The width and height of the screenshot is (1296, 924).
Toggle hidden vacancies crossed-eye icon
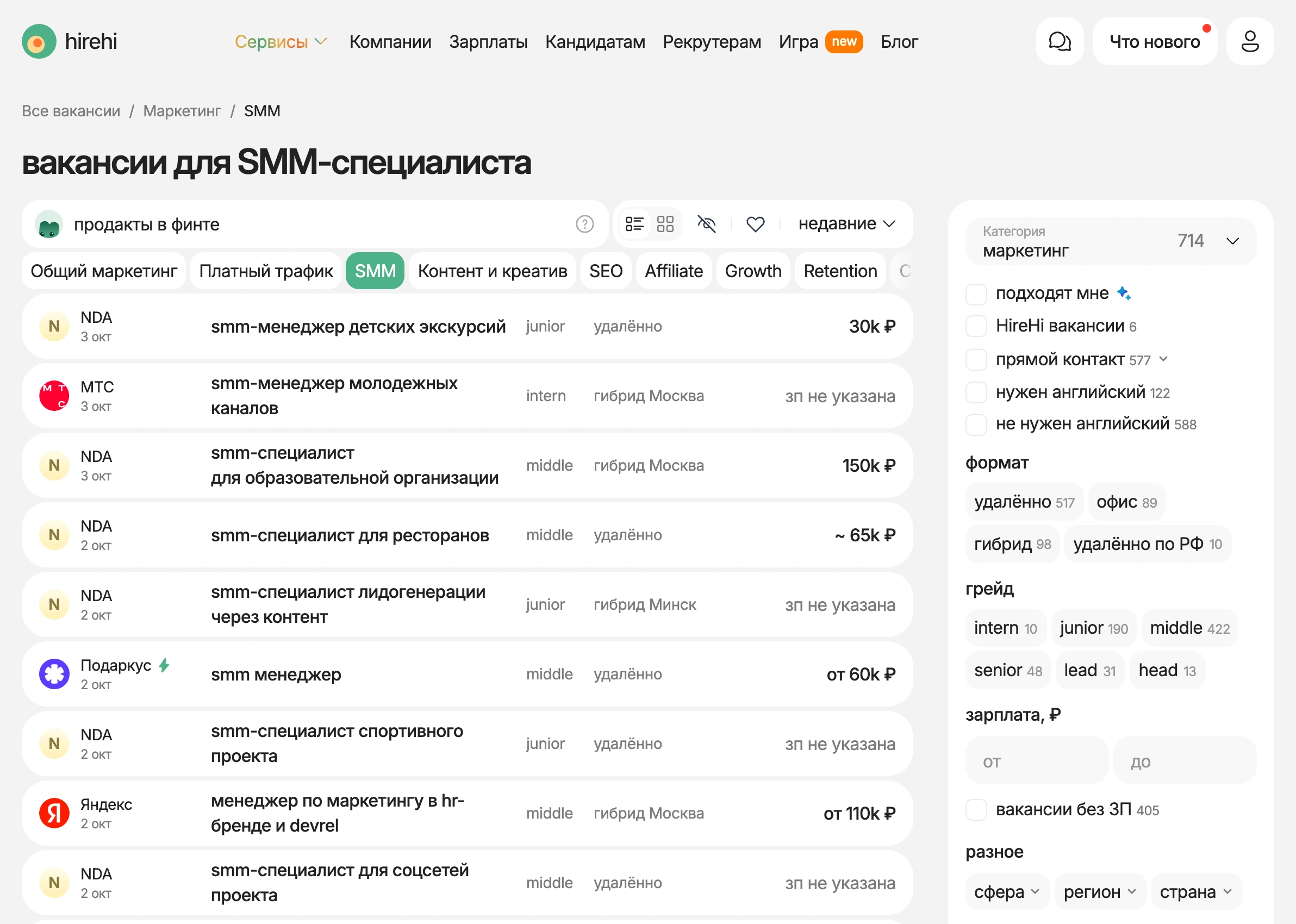pos(707,224)
